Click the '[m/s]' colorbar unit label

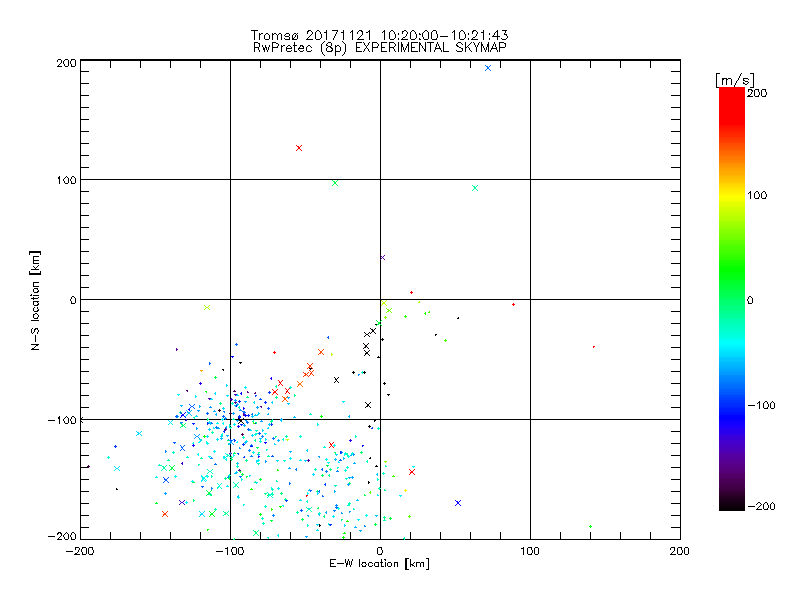click(x=735, y=80)
